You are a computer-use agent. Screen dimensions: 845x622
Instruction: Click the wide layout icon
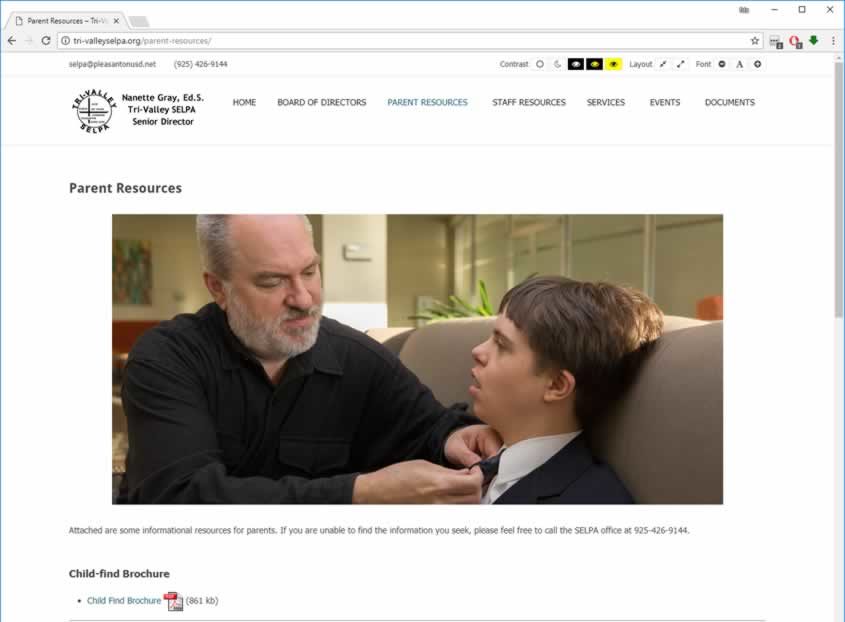[681, 64]
